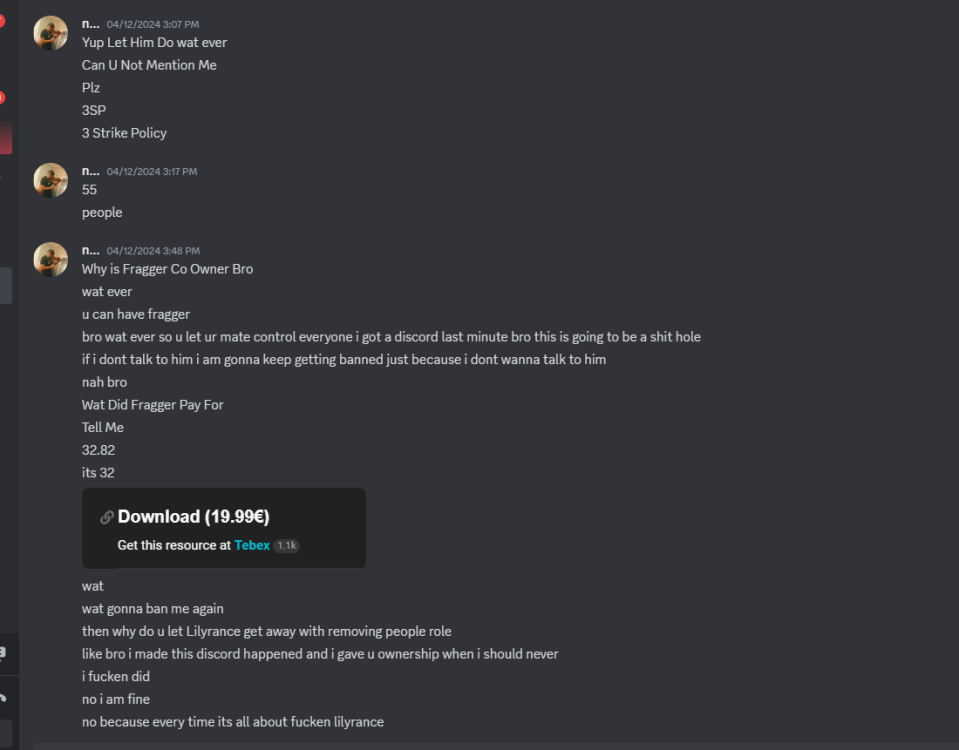Open the avatar on the 3:17 PM message
The image size is (959, 750).
click(x=51, y=181)
